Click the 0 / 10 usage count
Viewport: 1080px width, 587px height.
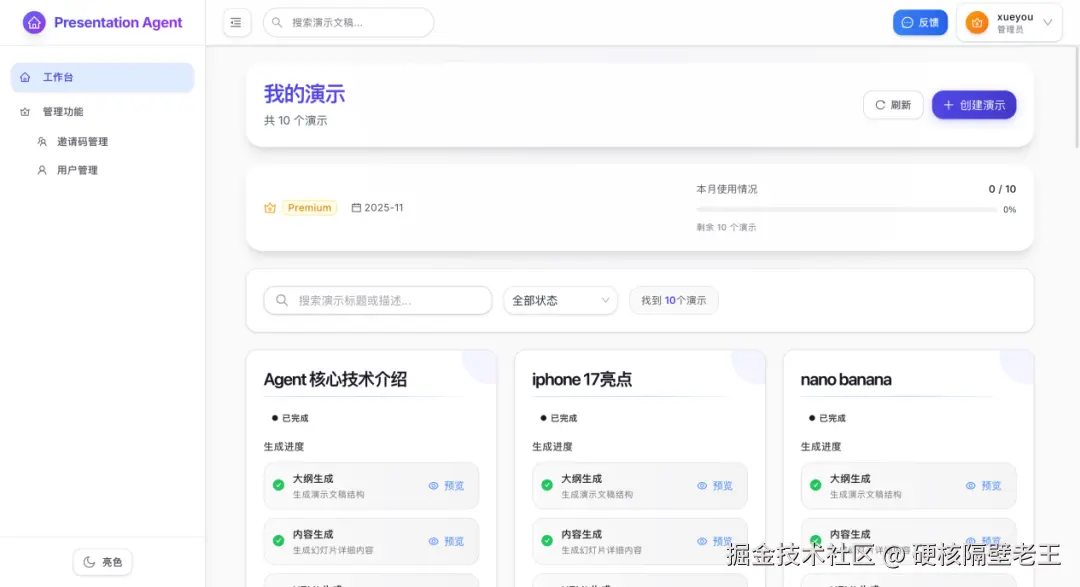pyautogui.click(x=1002, y=189)
